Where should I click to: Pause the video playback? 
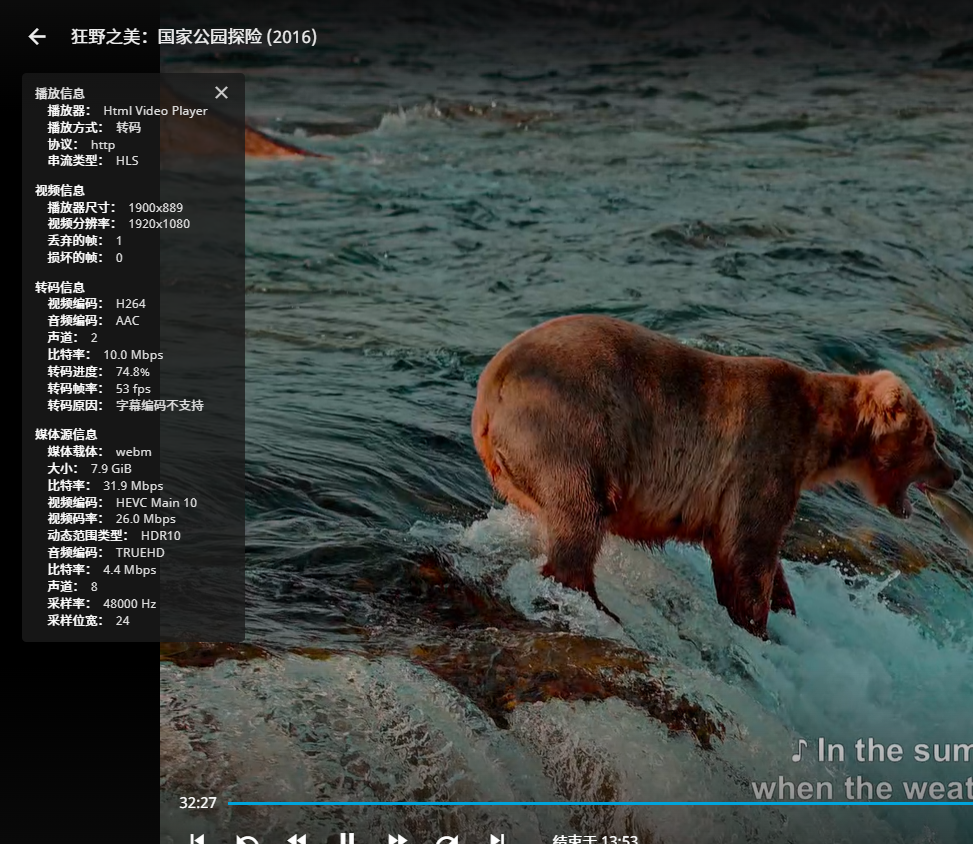point(346,840)
